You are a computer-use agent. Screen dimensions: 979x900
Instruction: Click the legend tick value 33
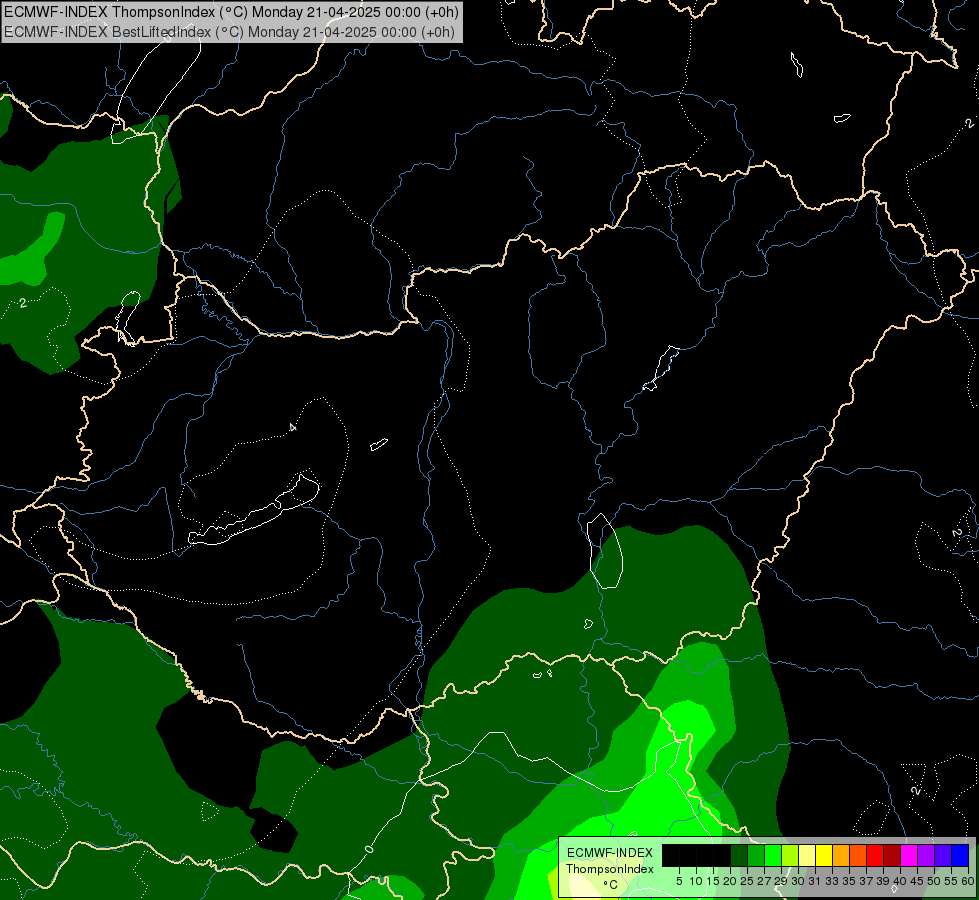point(832,881)
